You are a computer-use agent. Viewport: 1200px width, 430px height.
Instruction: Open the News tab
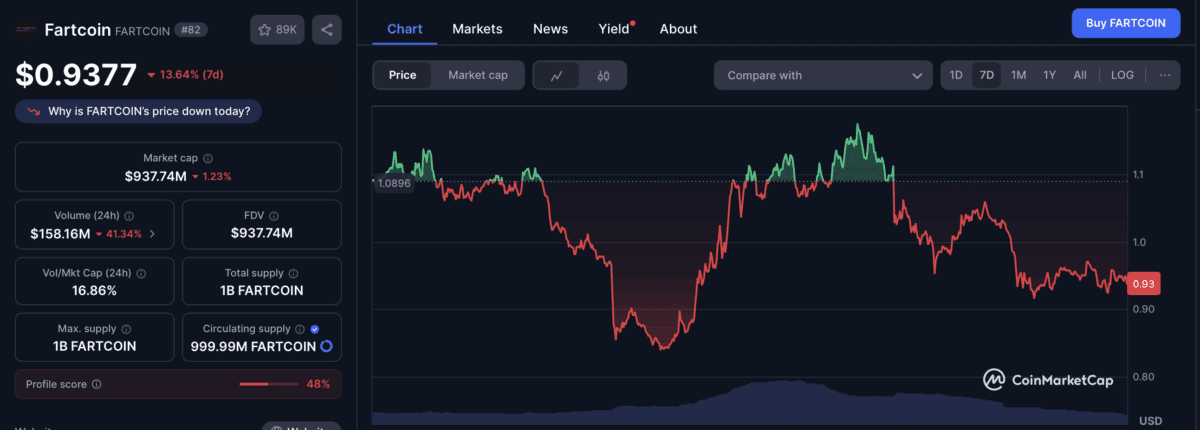550,29
